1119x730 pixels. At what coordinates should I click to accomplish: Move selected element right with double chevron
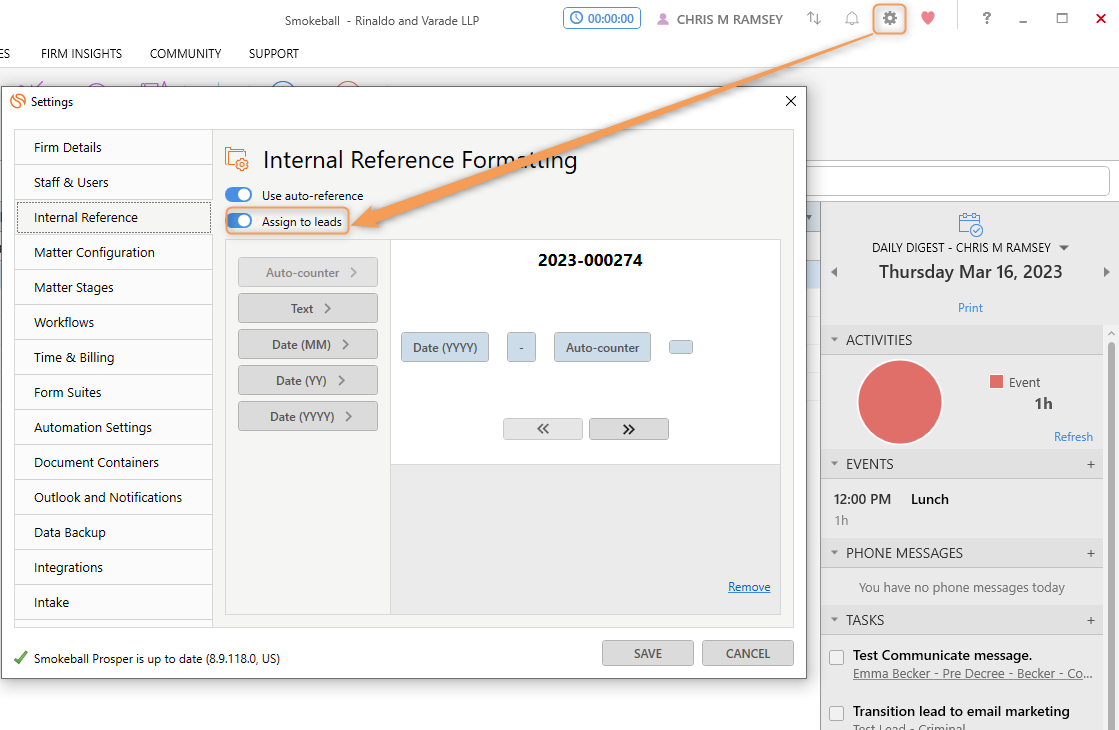(x=629, y=429)
